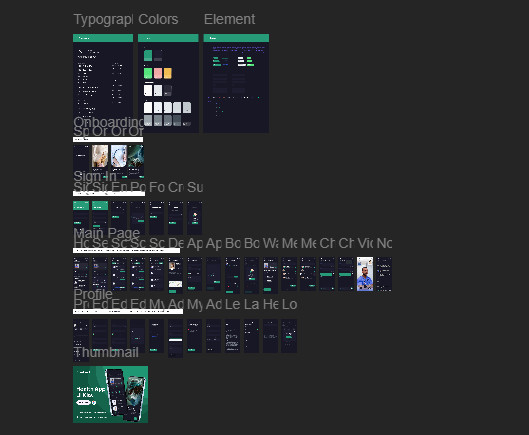
Task: Select the "Profile" section label
Action: point(93,294)
